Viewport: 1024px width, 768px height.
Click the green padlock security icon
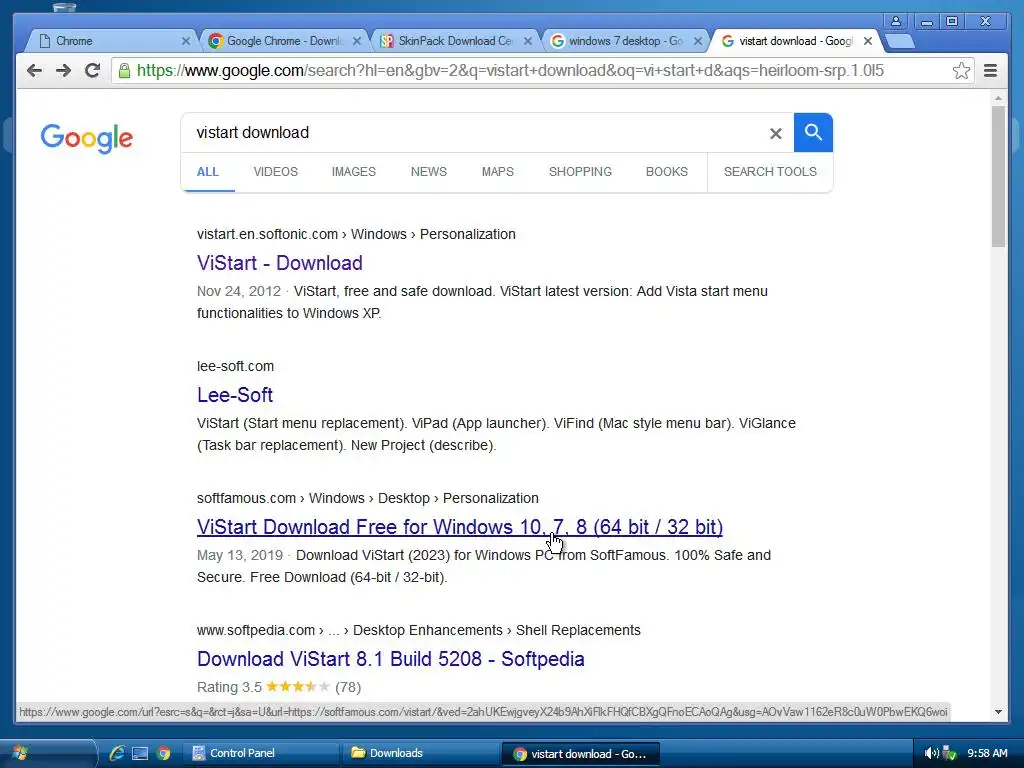(124, 71)
